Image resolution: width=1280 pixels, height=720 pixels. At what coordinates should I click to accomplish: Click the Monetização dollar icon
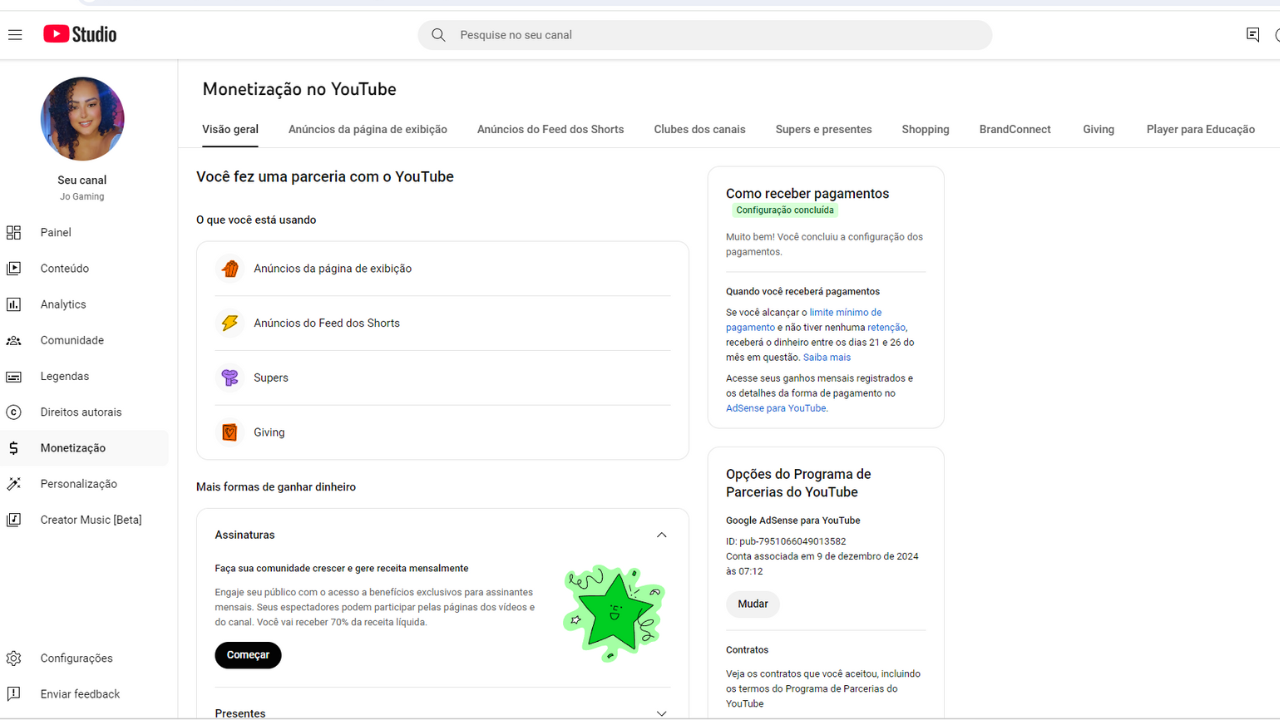14,449
